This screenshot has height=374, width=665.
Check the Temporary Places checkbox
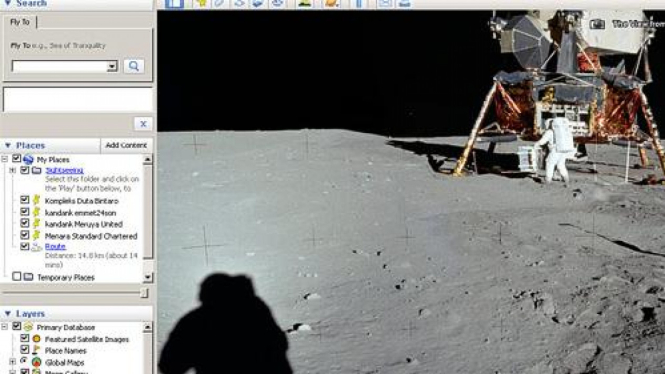(17, 276)
